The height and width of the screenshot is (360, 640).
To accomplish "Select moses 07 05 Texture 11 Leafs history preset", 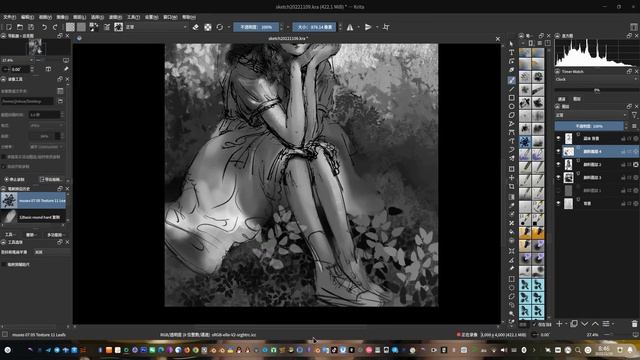I will click(33, 200).
